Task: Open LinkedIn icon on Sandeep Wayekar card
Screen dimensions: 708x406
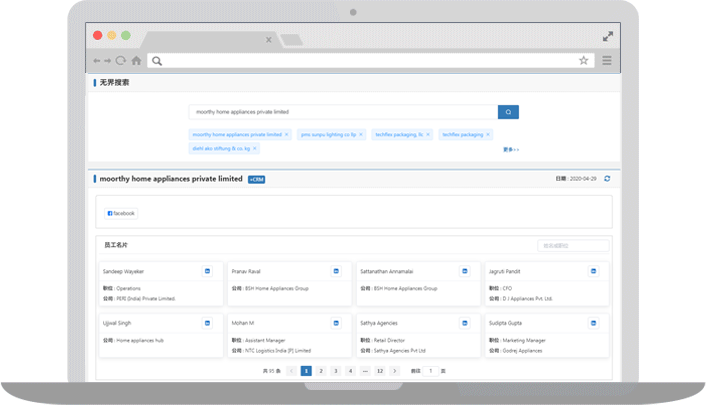Action: point(207,271)
